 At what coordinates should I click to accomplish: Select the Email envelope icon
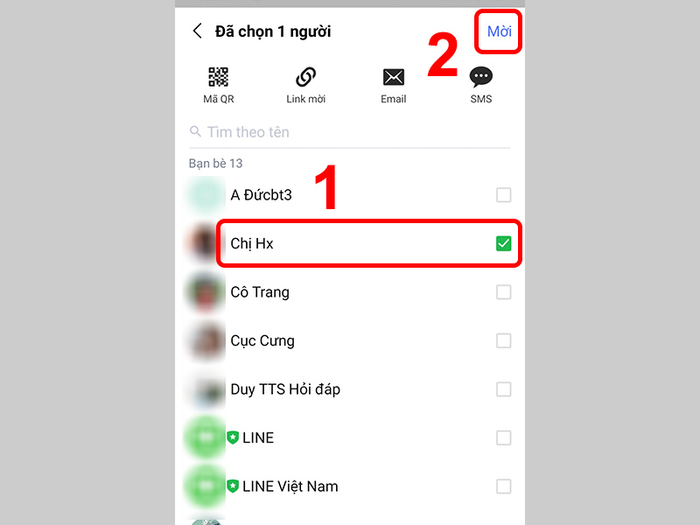pos(393,77)
